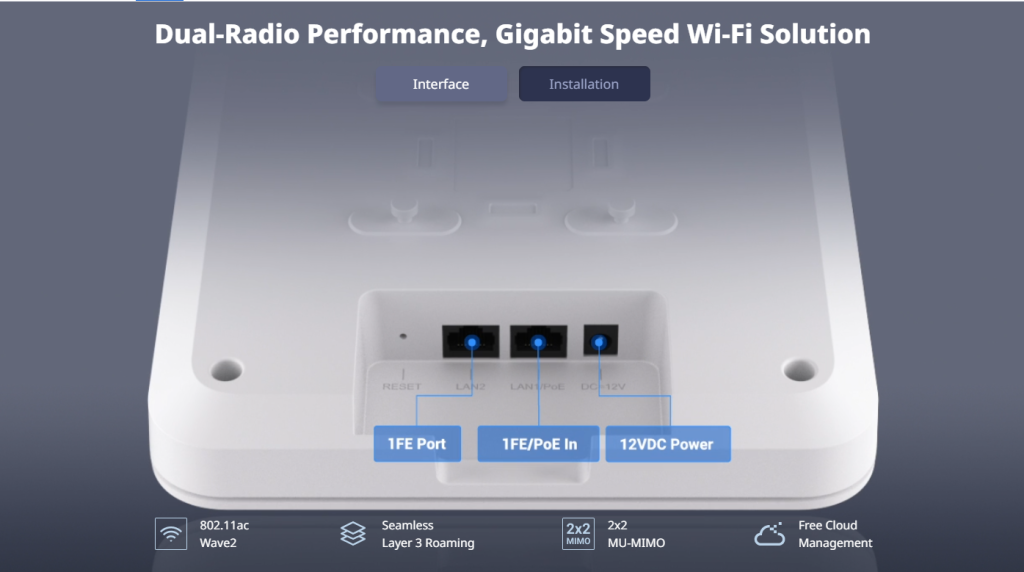Click the 802.11ac Wave2 text

pyautogui.click(x=224, y=533)
